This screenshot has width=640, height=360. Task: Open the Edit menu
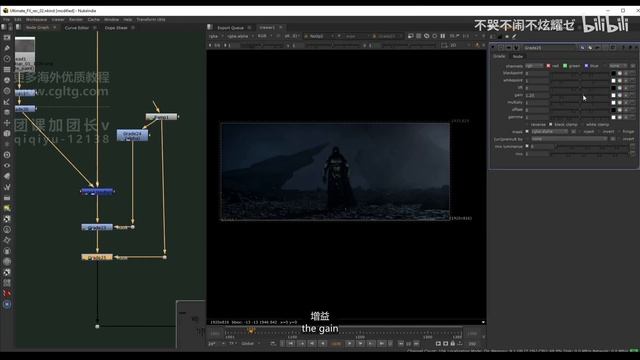point(18,20)
